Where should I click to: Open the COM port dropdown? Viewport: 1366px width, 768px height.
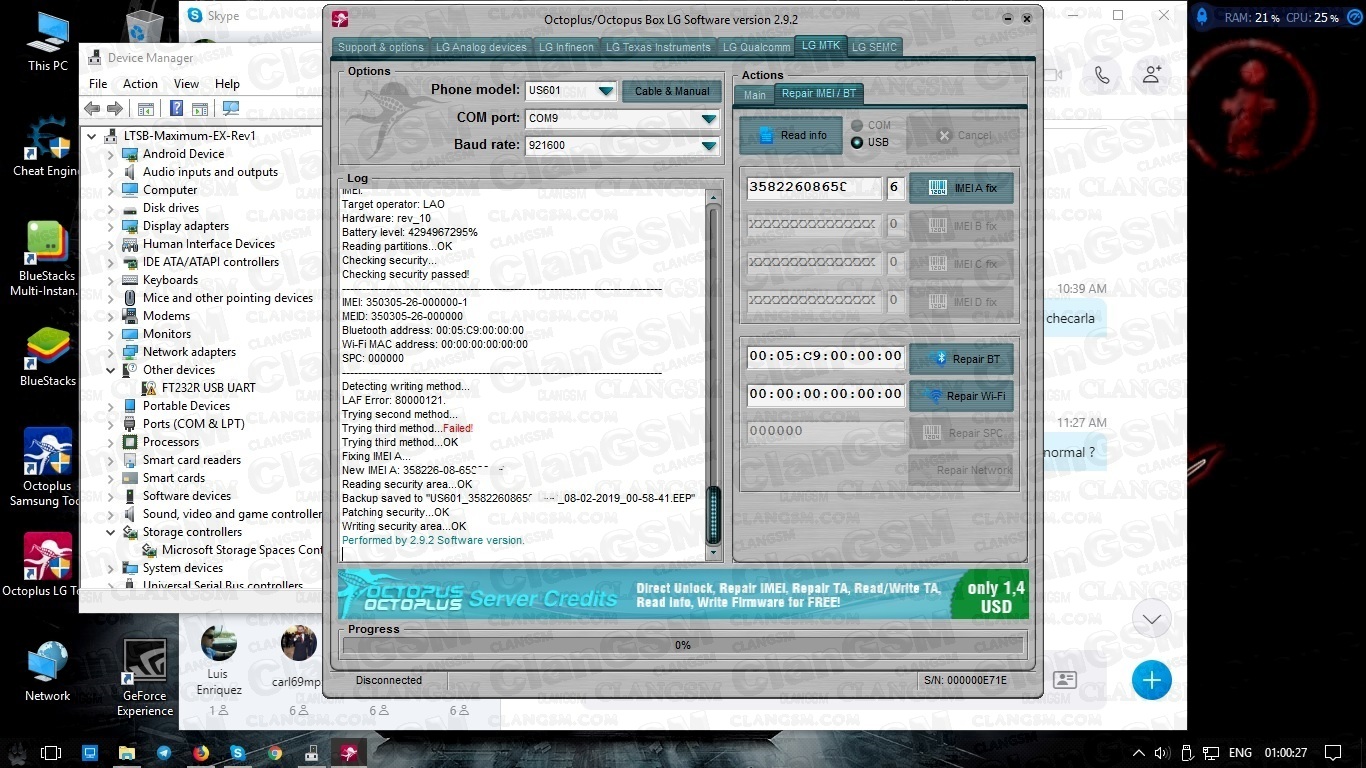click(x=709, y=118)
